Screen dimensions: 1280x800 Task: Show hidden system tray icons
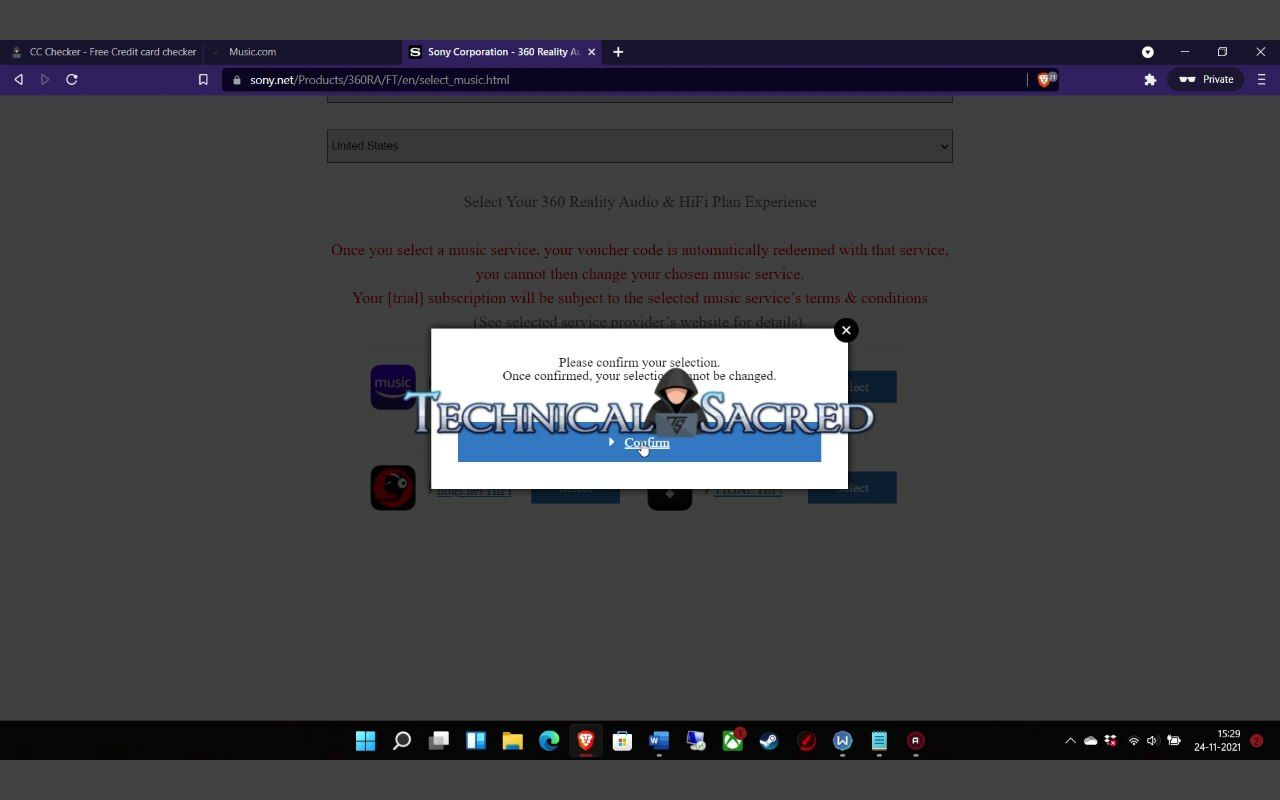click(x=1070, y=741)
